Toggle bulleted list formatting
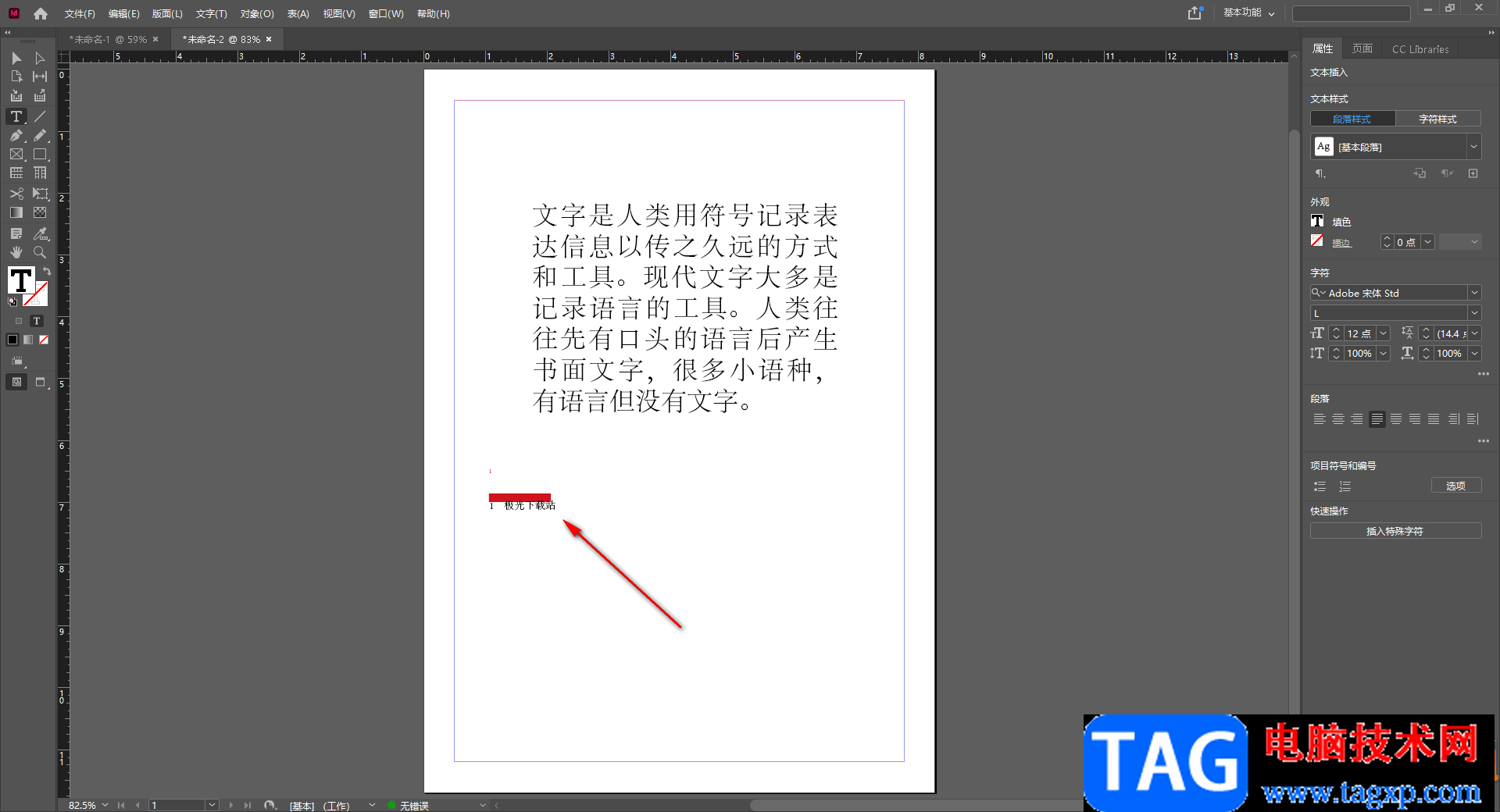The width and height of the screenshot is (1500, 812). tap(1320, 486)
